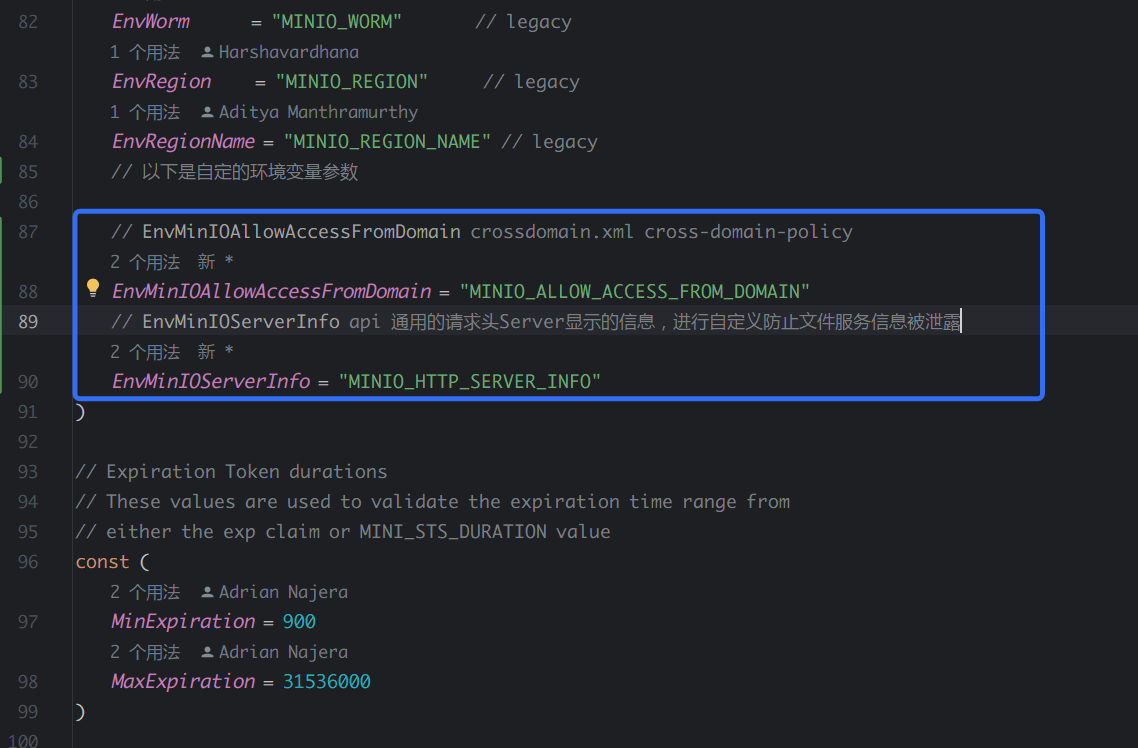Click the const keyword on line 96
1138x748 pixels.
point(102,562)
